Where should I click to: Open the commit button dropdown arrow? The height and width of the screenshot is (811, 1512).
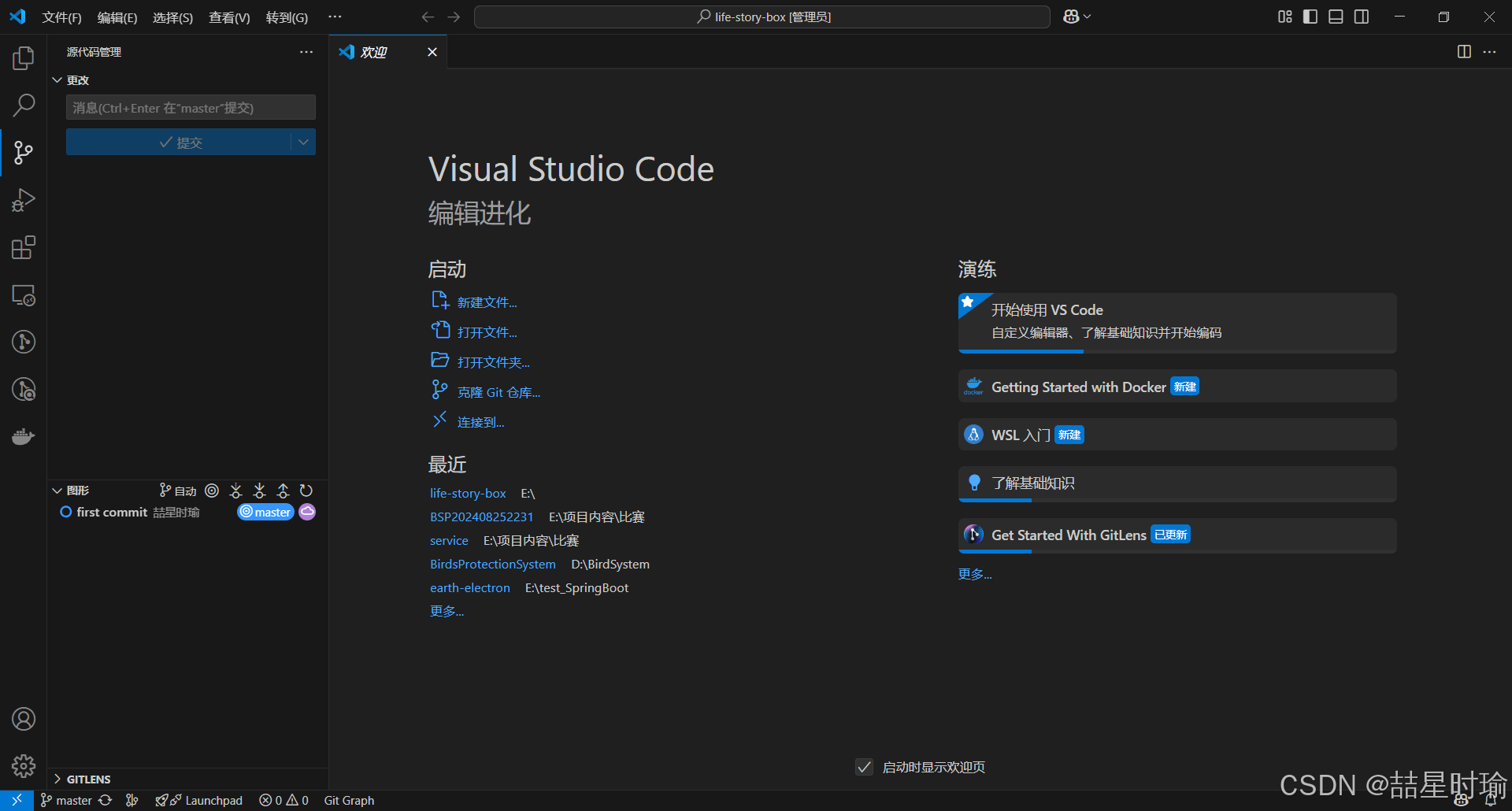click(303, 142)
